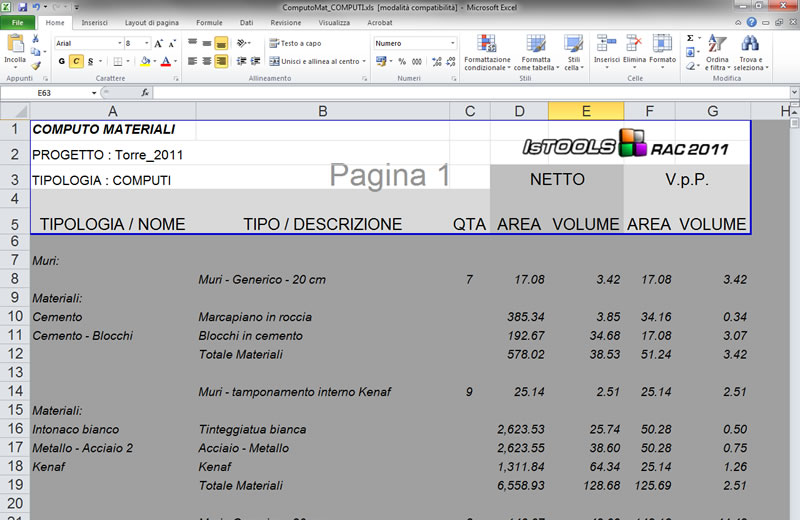Viewport: 800px width, 520px height.
Task: Toggle top vertical alignment
Action: tap(192, 43)
